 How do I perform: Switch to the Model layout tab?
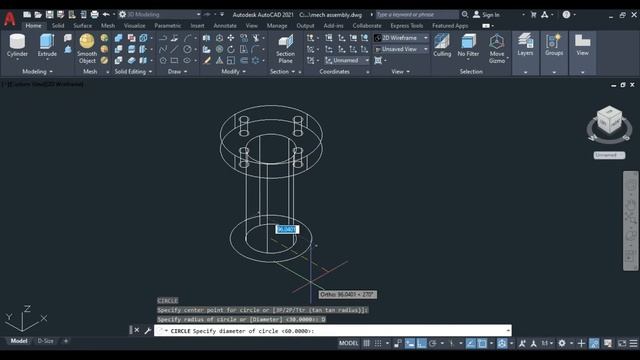tap(19, 341)
